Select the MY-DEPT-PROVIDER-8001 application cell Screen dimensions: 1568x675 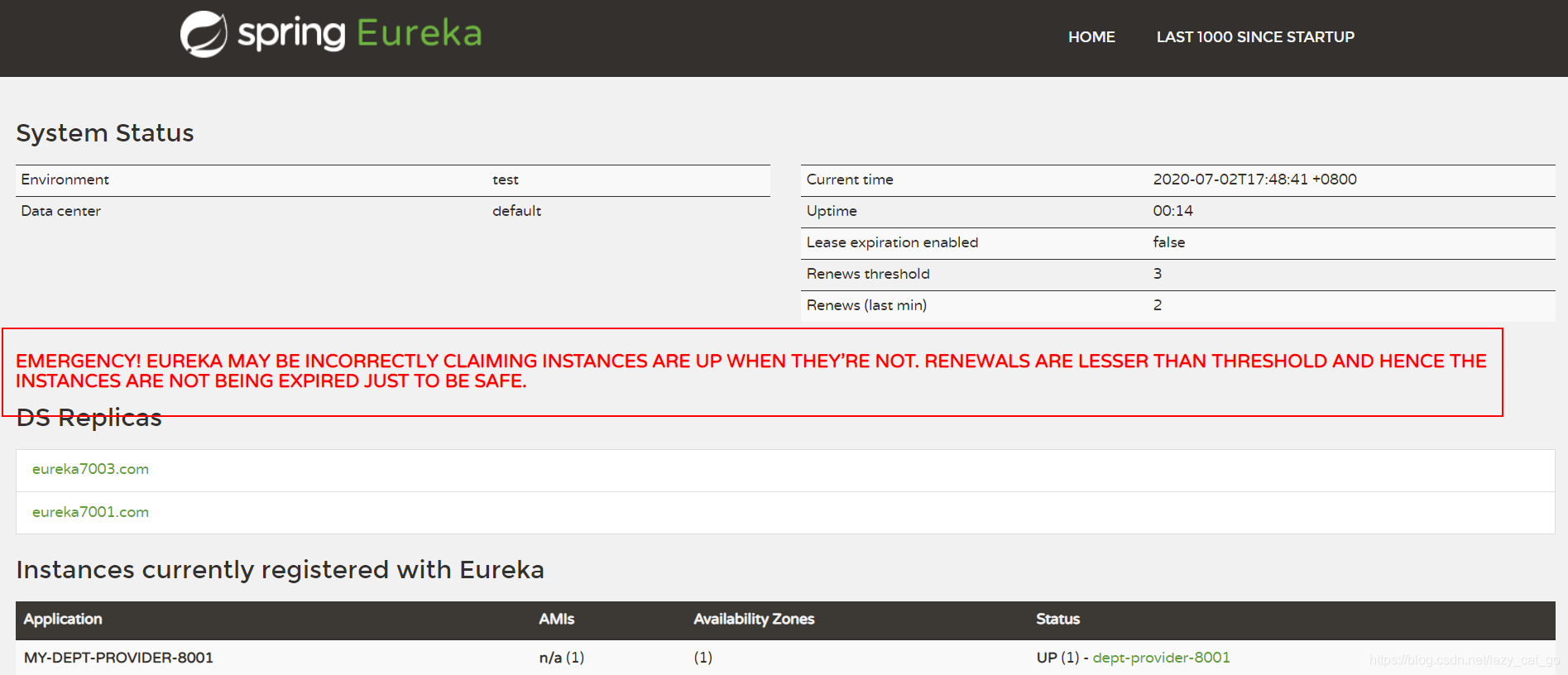click(118, 658)
